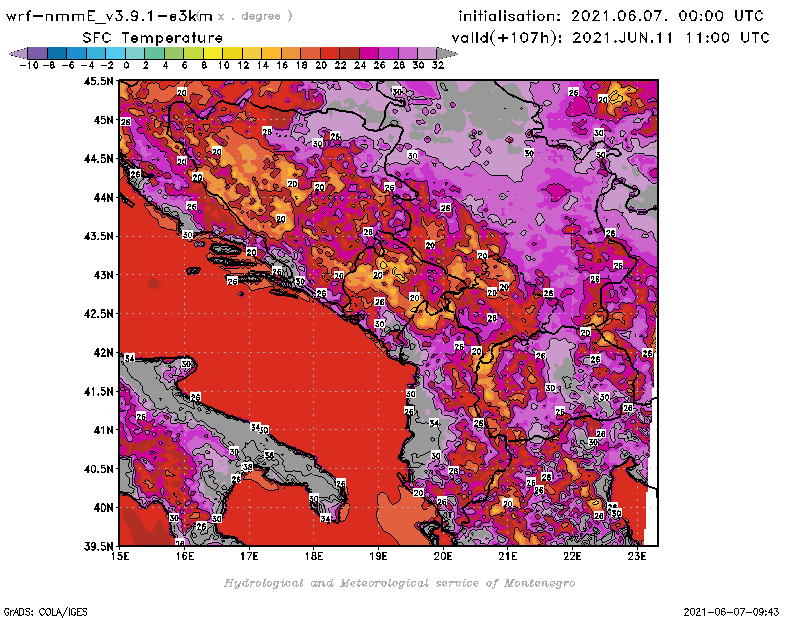Click the '42N' latitude axis label

pyautogui.click(x=104, y=353)
